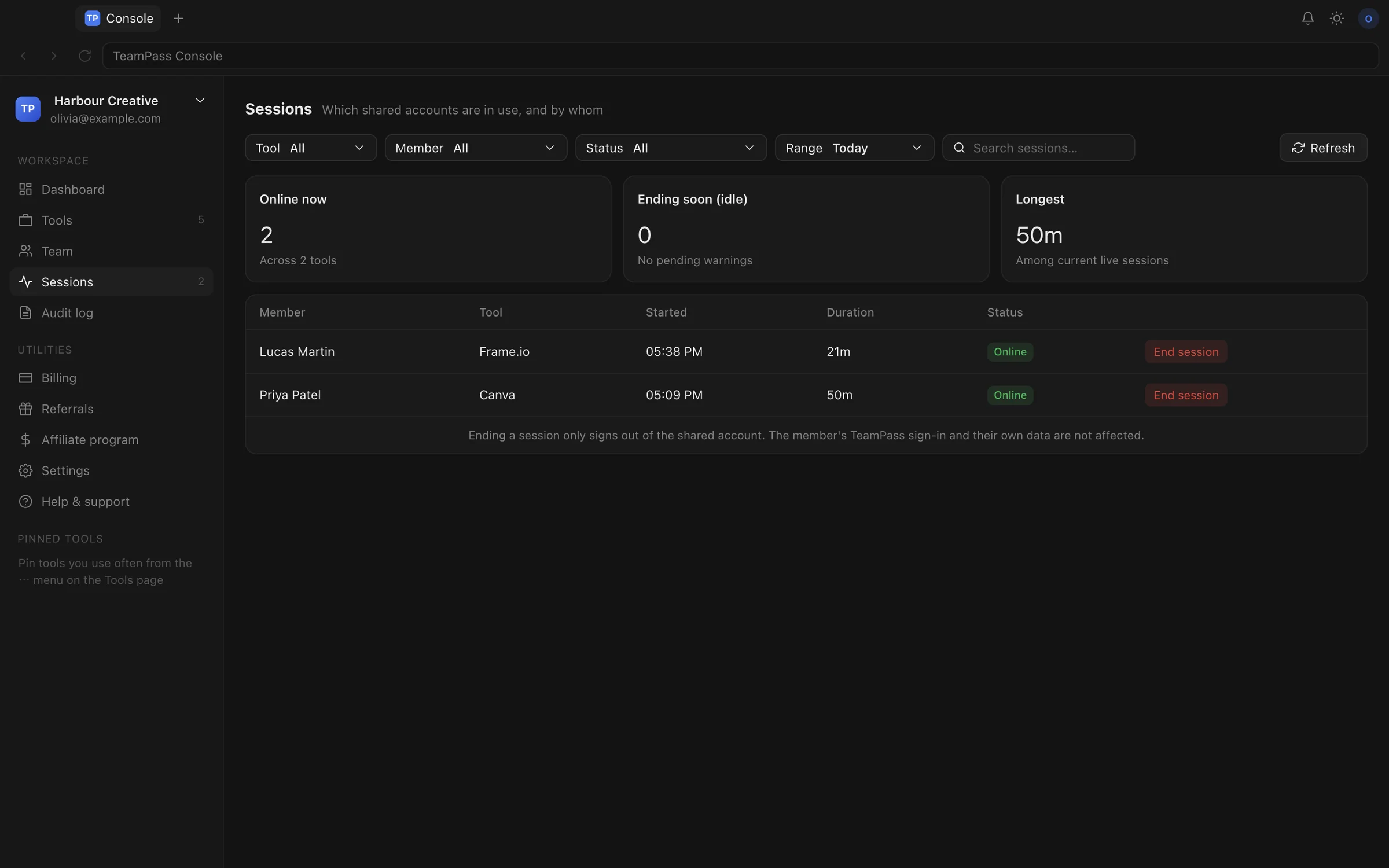Image resolution: width=1389 pixels, height=868 pixels.
Task: Reload the page in address bar
Action: 85,56
